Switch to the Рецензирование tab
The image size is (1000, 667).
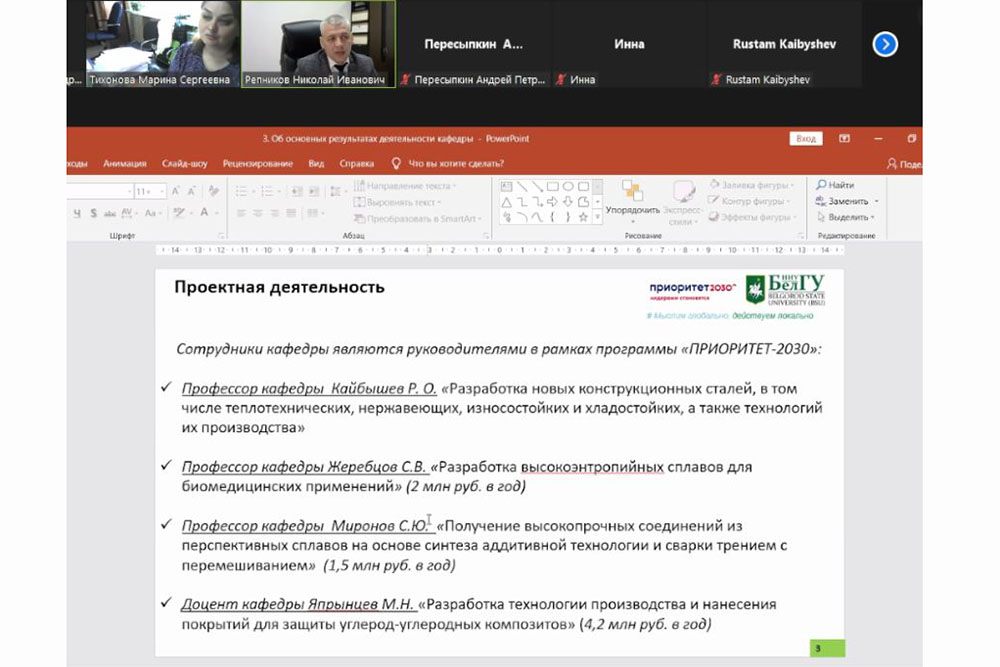click(258, 164)
